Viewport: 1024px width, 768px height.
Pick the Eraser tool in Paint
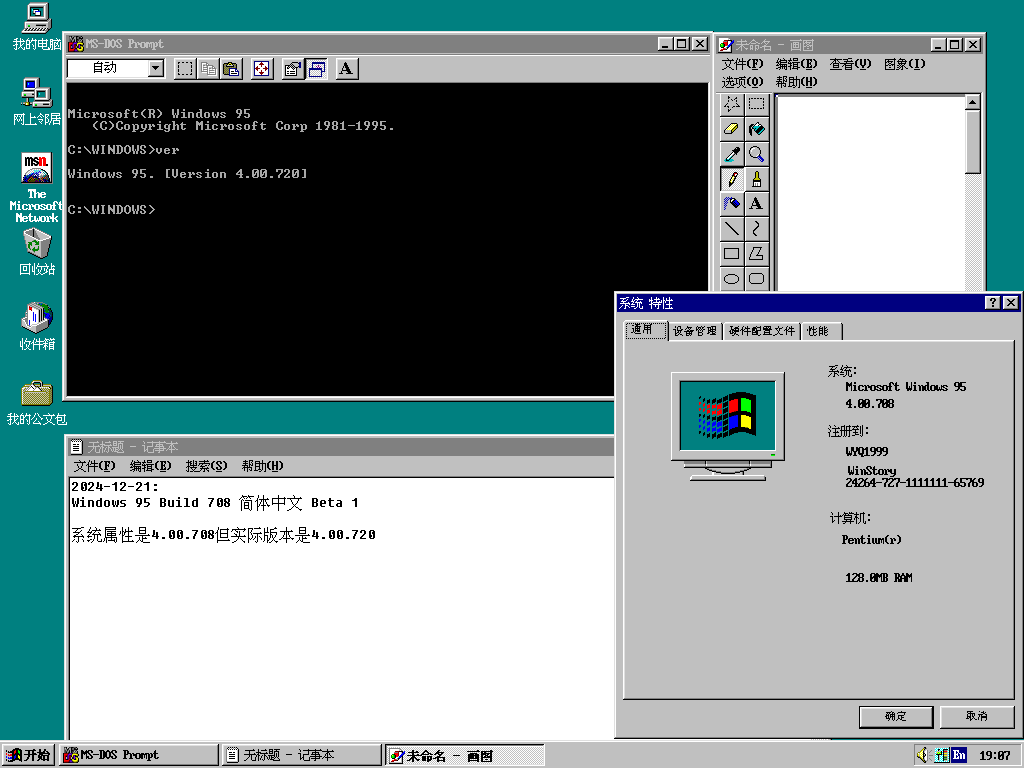(x=732, y=129)
